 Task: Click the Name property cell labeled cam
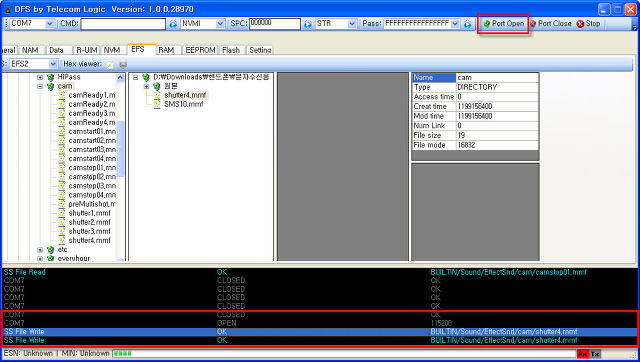point(497,78)
